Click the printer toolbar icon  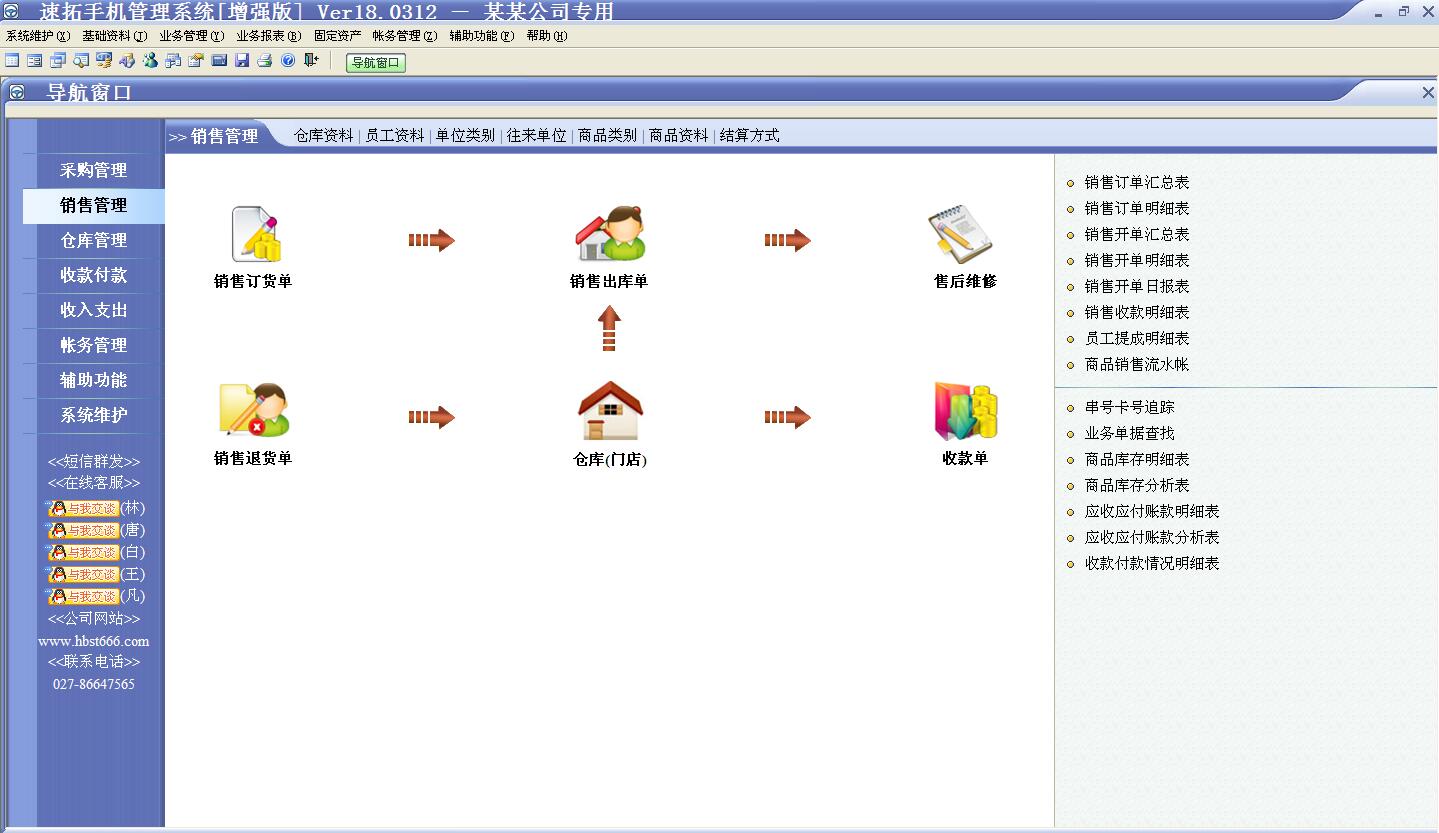pos(265,61)
